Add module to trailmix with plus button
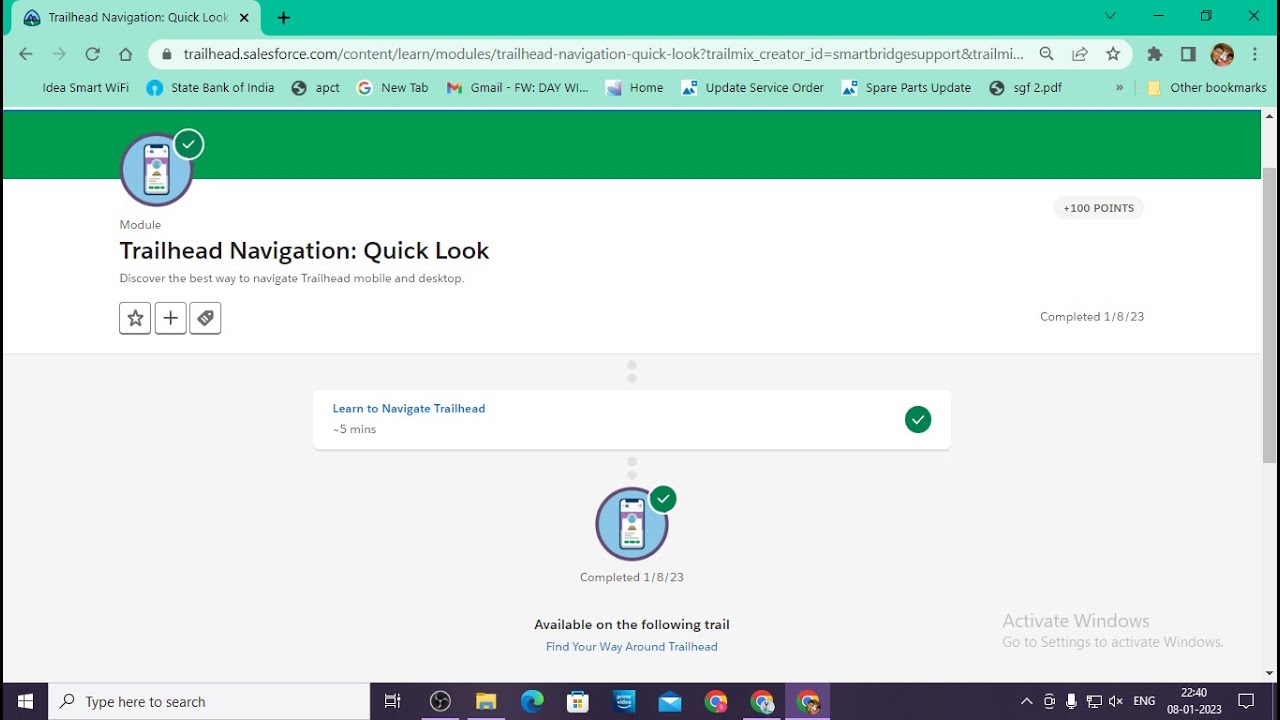This screenshot has height=720, width=1280. pyautogui.click(x=170, y=318)
